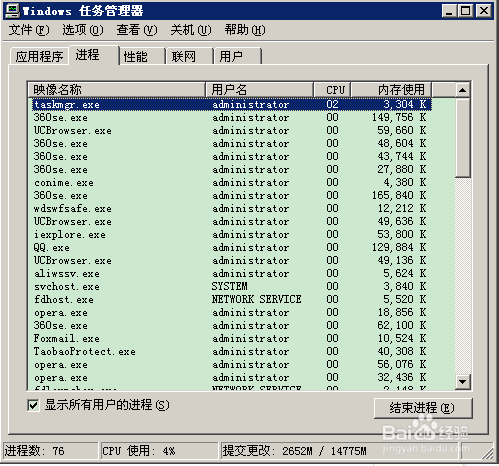This screenshot has height=466, width=499.
Task: Sort by 内存使用 column header
Action: click(x=391, y=90)
